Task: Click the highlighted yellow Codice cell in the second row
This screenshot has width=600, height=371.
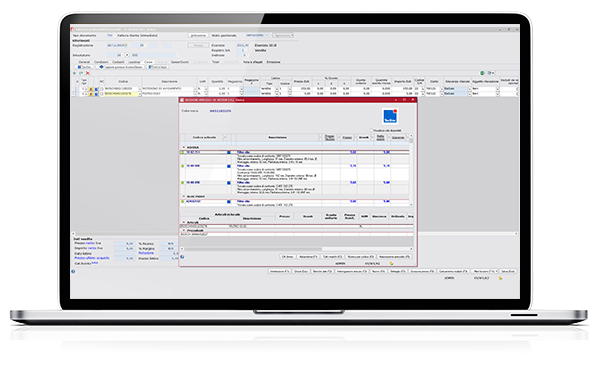Action: pos(121,94)
